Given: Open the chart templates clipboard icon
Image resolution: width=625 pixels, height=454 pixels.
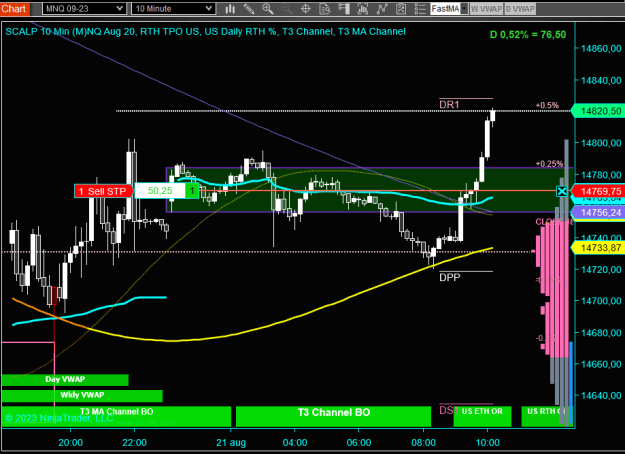Looking at the screenshot, I should click(x=401, y=9).
